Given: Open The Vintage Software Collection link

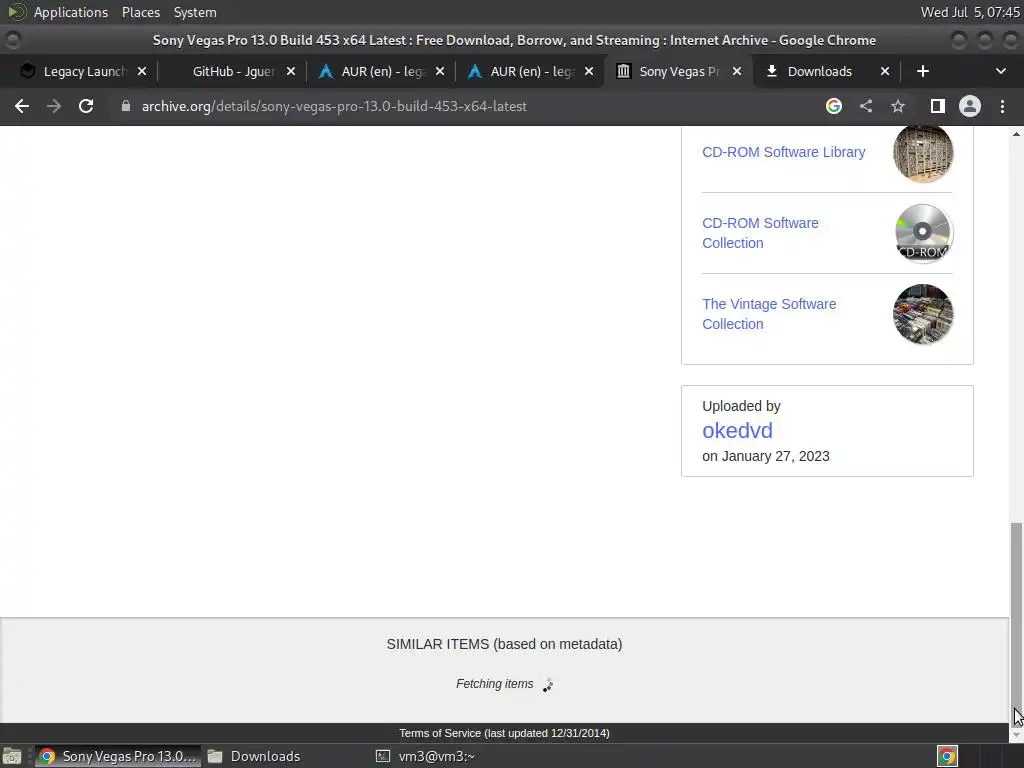Looking at the screenshot, I should (x=769, y=313).
